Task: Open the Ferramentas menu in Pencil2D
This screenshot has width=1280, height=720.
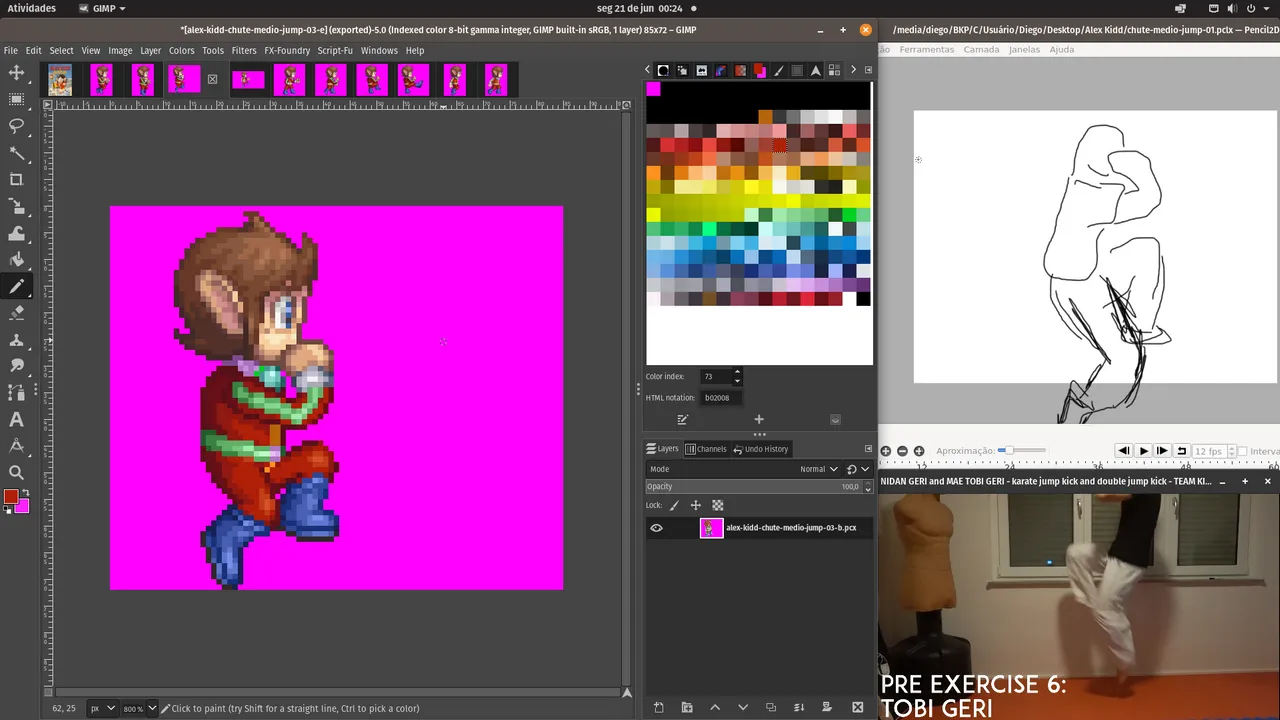Action: pos(927,49)
